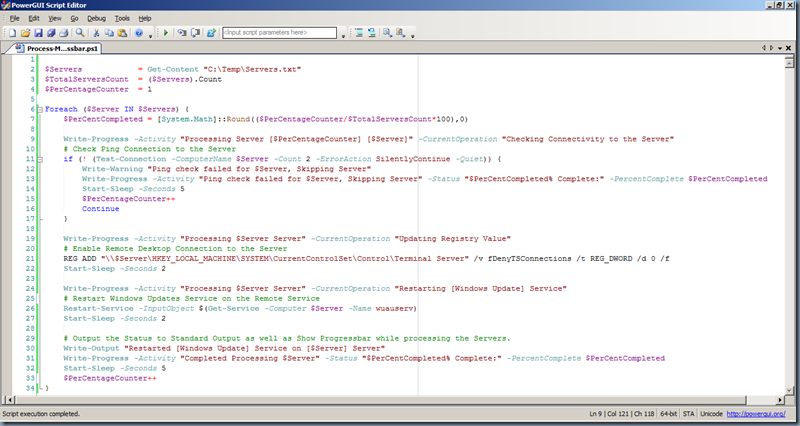800x426 pixels.
Task: Open the File menu
Action: pos(15,18)
